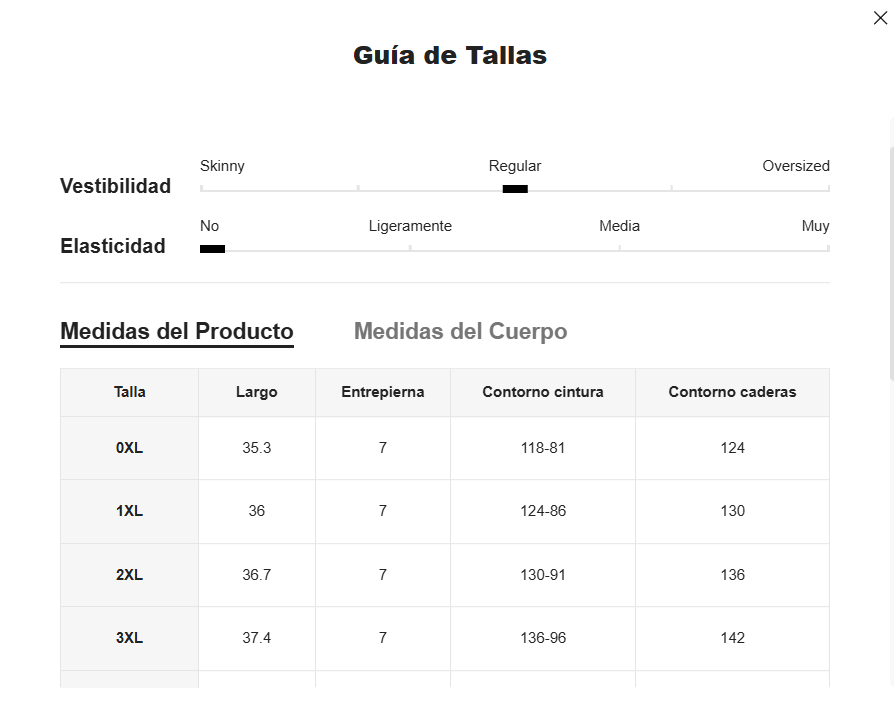This screenshot has width=894, height=721.
Task: Click the vertical scrollbar on the right
Action: point(890,260)
